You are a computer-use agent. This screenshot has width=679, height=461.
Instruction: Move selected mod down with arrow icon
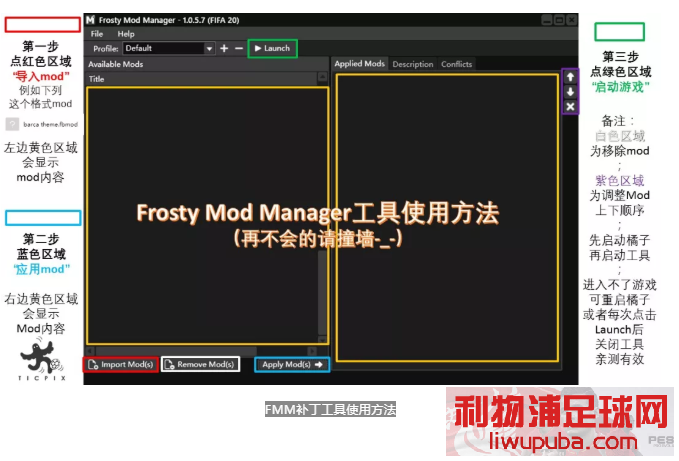pyautogui.click(x=570, y=92)
